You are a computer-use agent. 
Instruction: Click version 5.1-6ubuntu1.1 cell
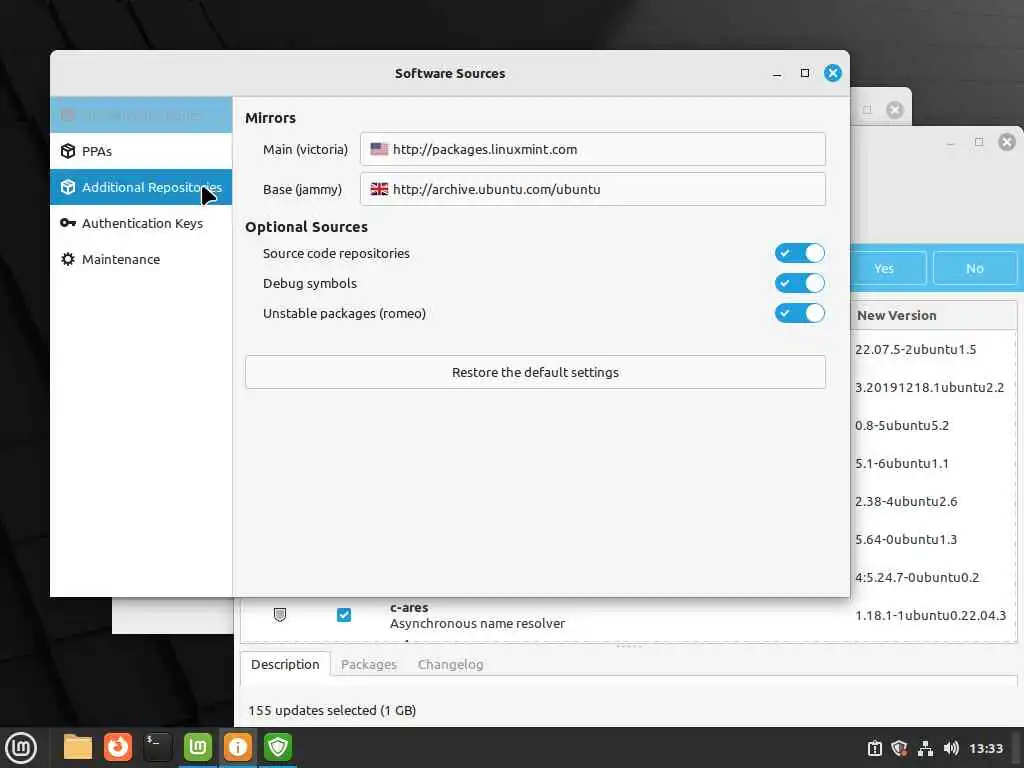tap(902, 463)
